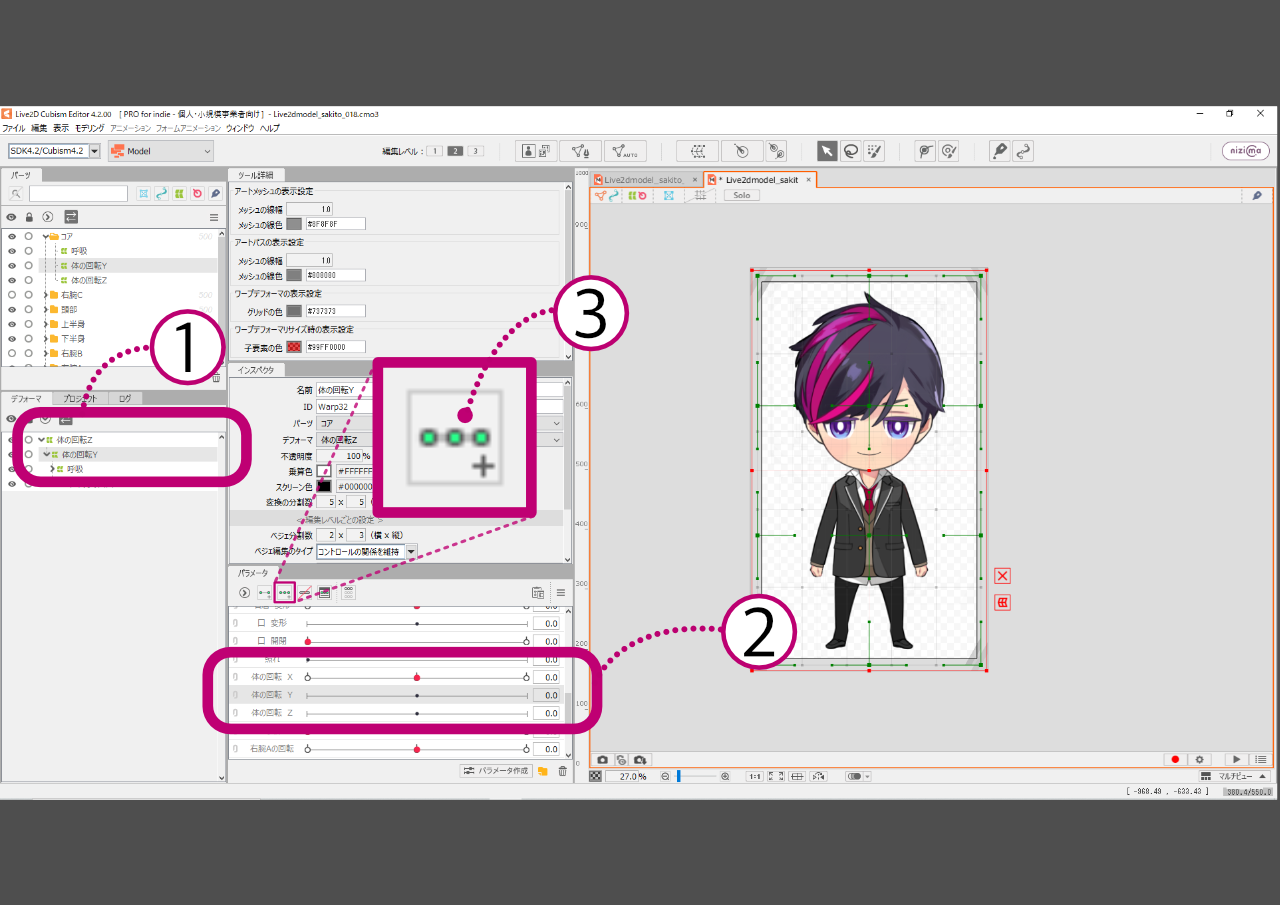This screenshot has width=1280, height=905.
Task: Select the Arrow selection tool
Action: [827, 151]
